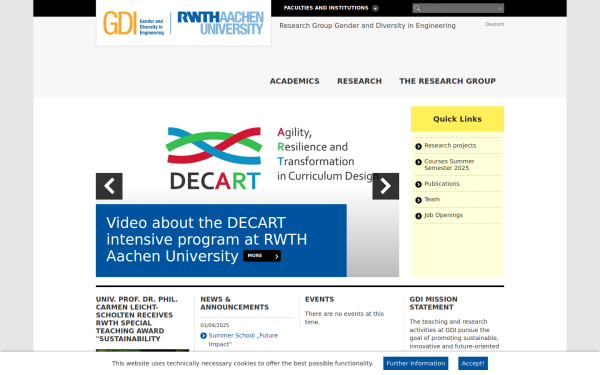Click arrow icon beside Summer School link
The width and height of the screenshot is (600, 375).
tap(204, 336)
